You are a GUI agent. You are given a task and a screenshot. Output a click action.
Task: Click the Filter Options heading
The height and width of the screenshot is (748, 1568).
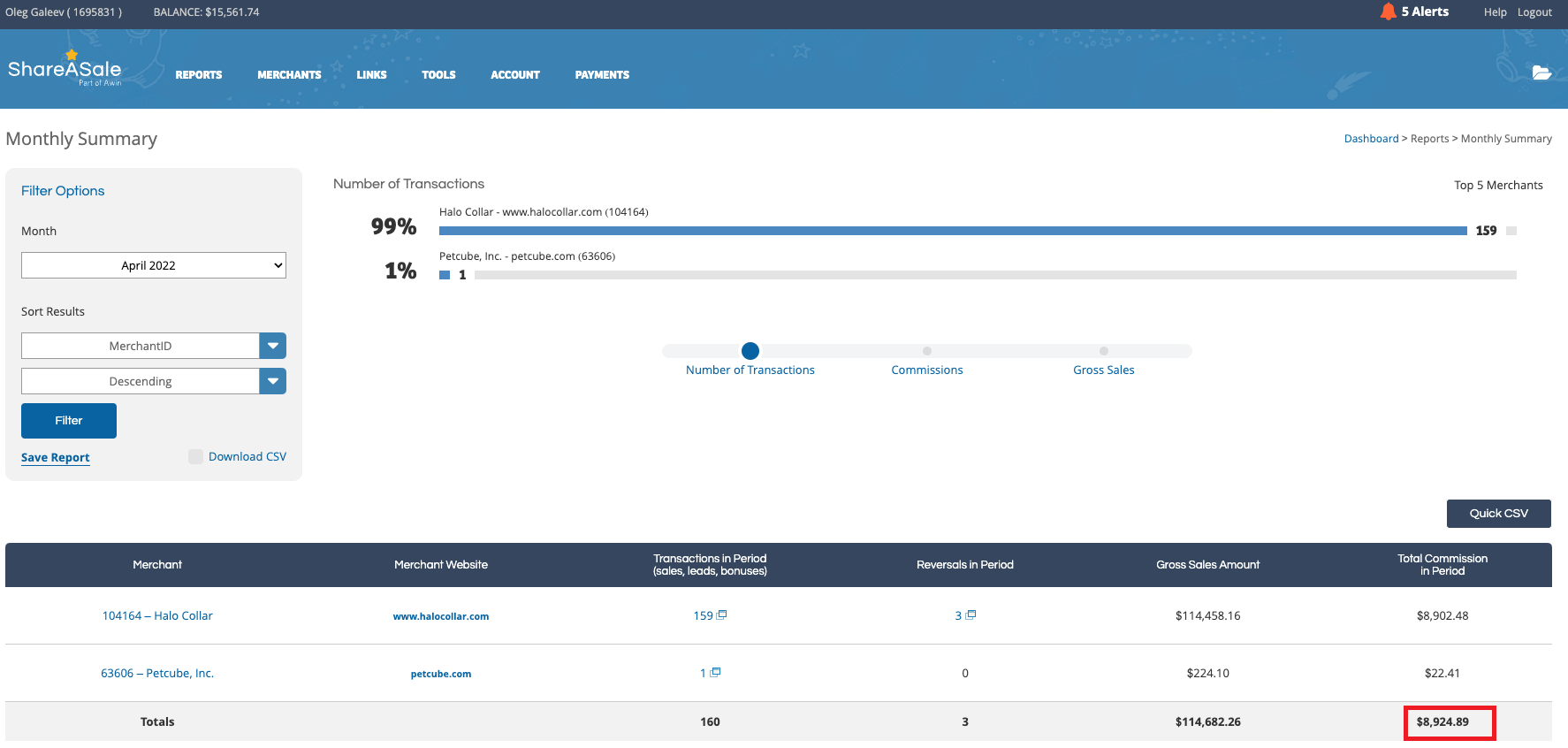point(63,191)
